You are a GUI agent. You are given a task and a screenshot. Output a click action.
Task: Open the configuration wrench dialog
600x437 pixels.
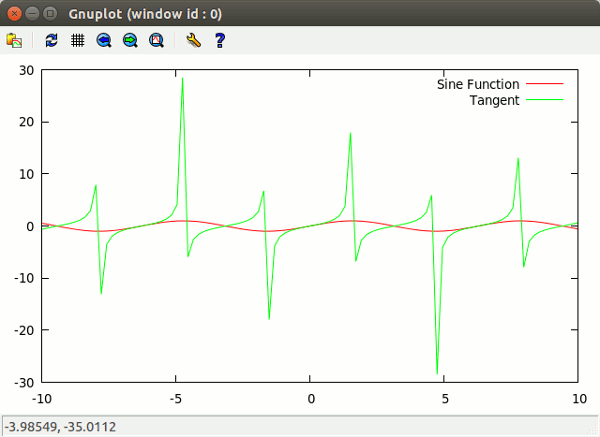[x=194, y=41]
